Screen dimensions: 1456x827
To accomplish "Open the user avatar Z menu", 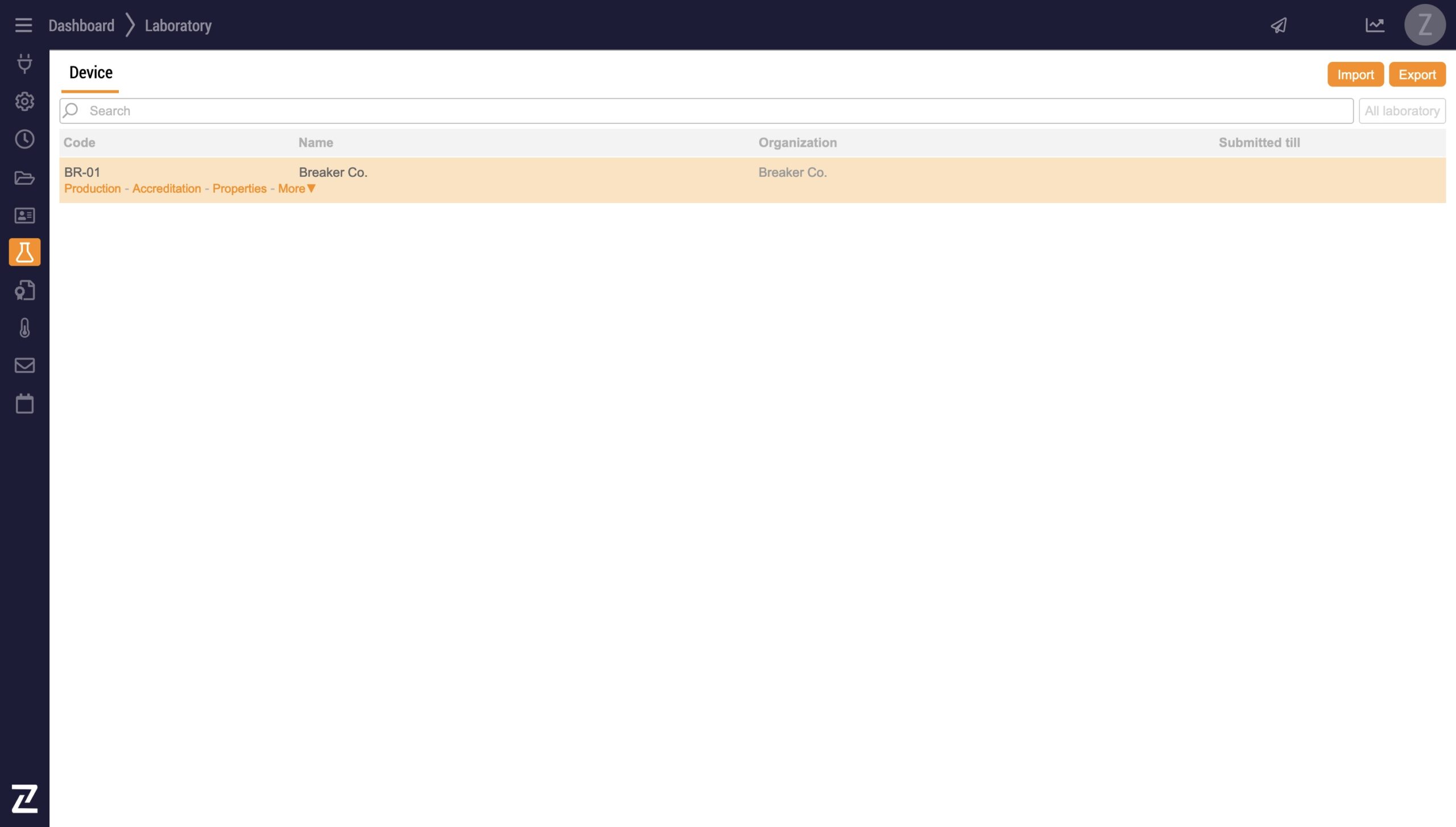I will pos(1425,25).
